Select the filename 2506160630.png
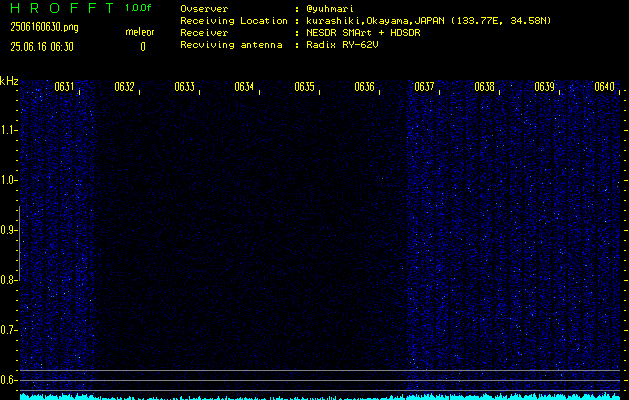629x400 pixels. (x=45, y=27)
